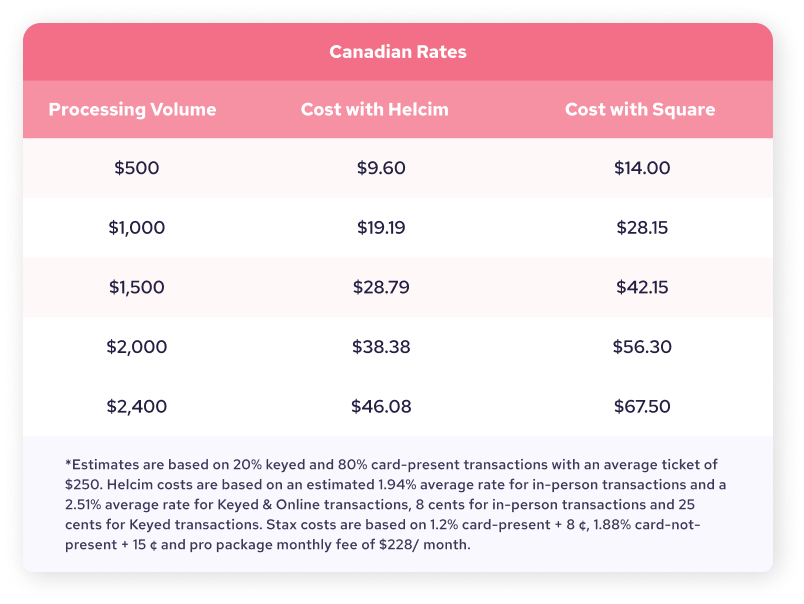
Task: Select the $500 processing volume cell
Action: [x=136, y=167]
